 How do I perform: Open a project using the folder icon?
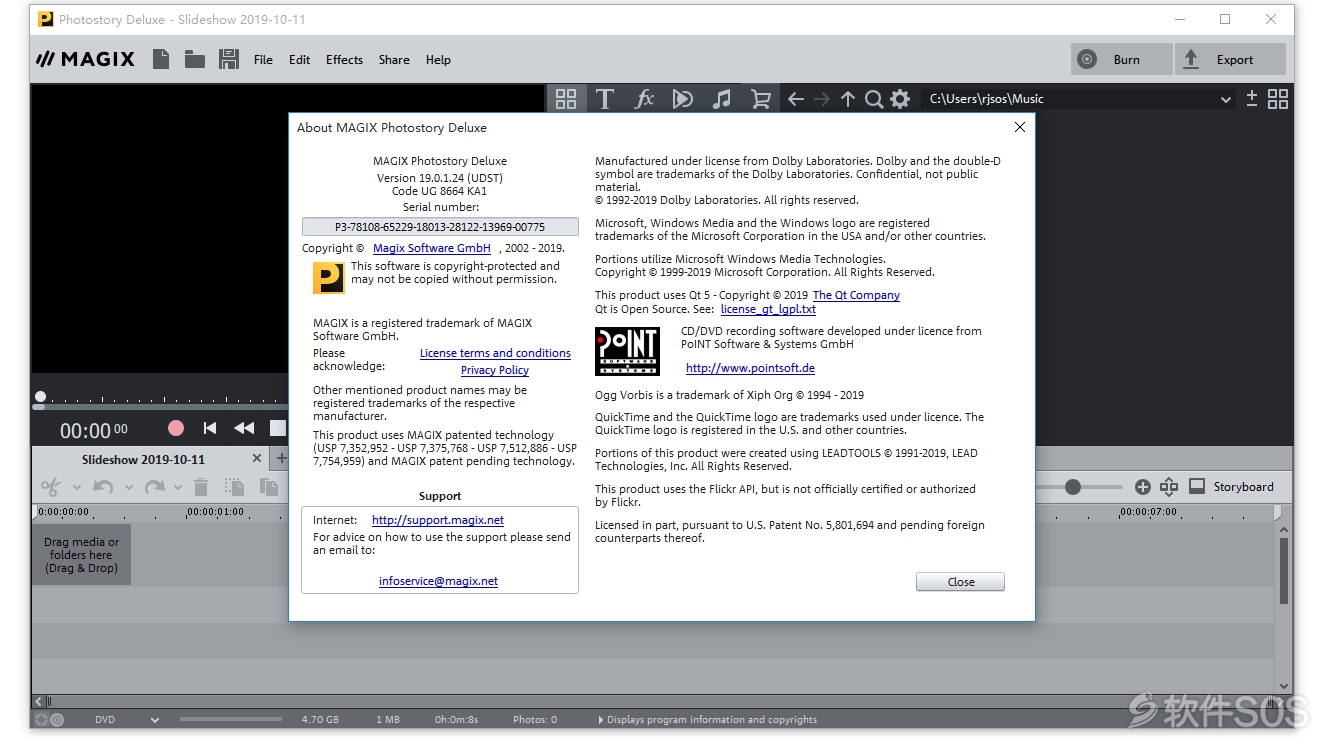pos(195,59)
